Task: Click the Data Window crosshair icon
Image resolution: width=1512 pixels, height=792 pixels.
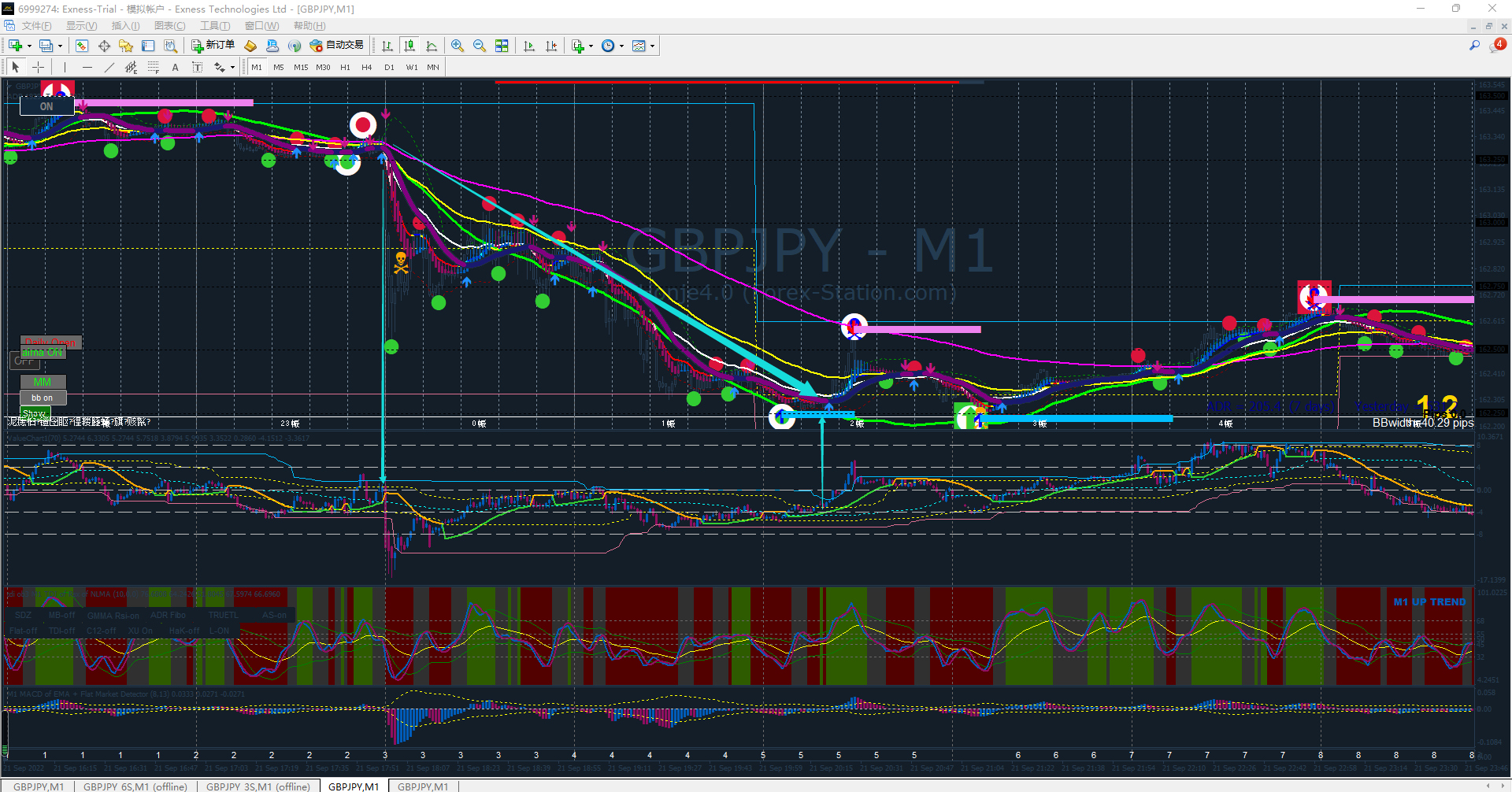Action: coord(104,46)
